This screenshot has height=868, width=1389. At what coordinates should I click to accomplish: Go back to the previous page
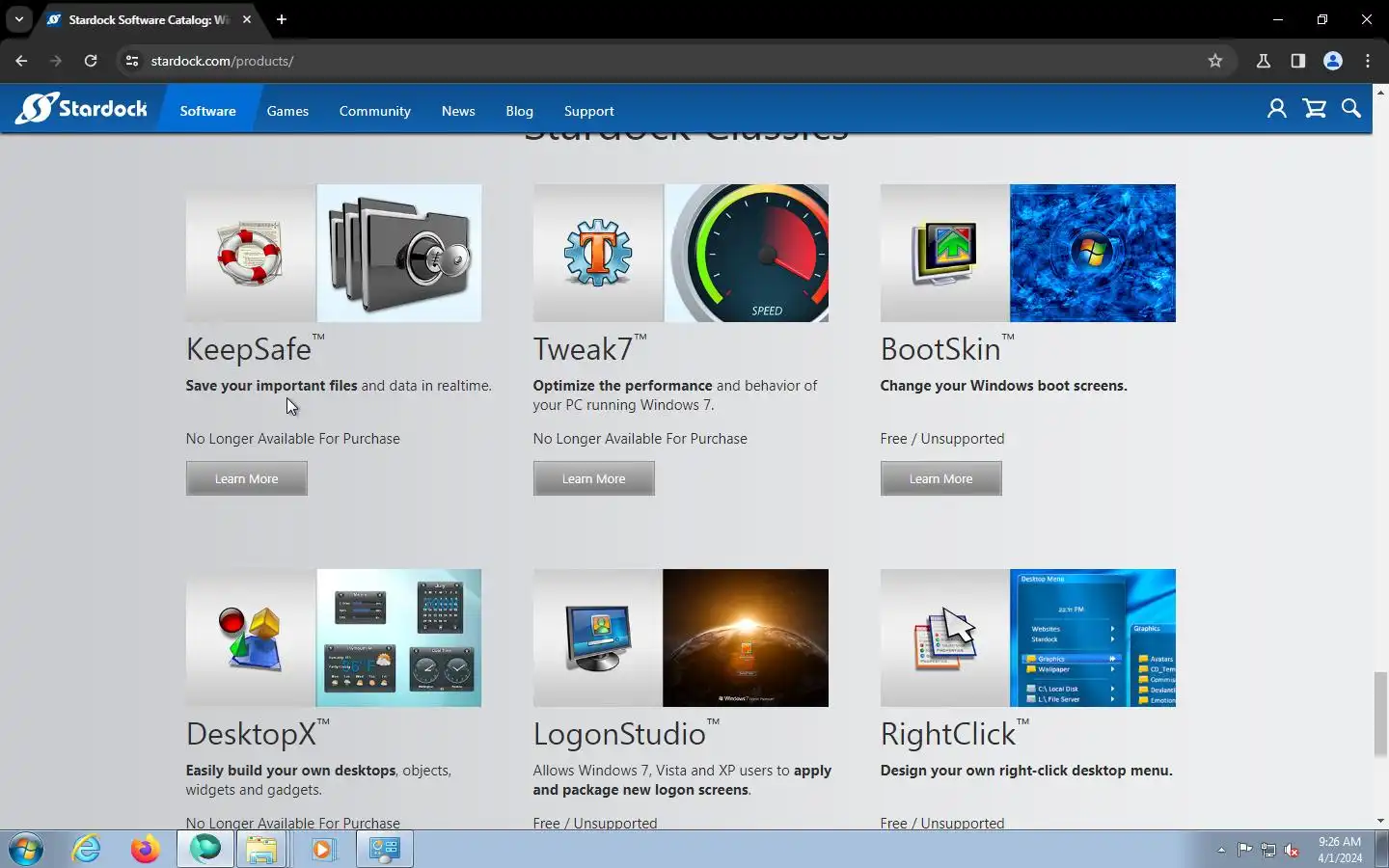[21, 61]
